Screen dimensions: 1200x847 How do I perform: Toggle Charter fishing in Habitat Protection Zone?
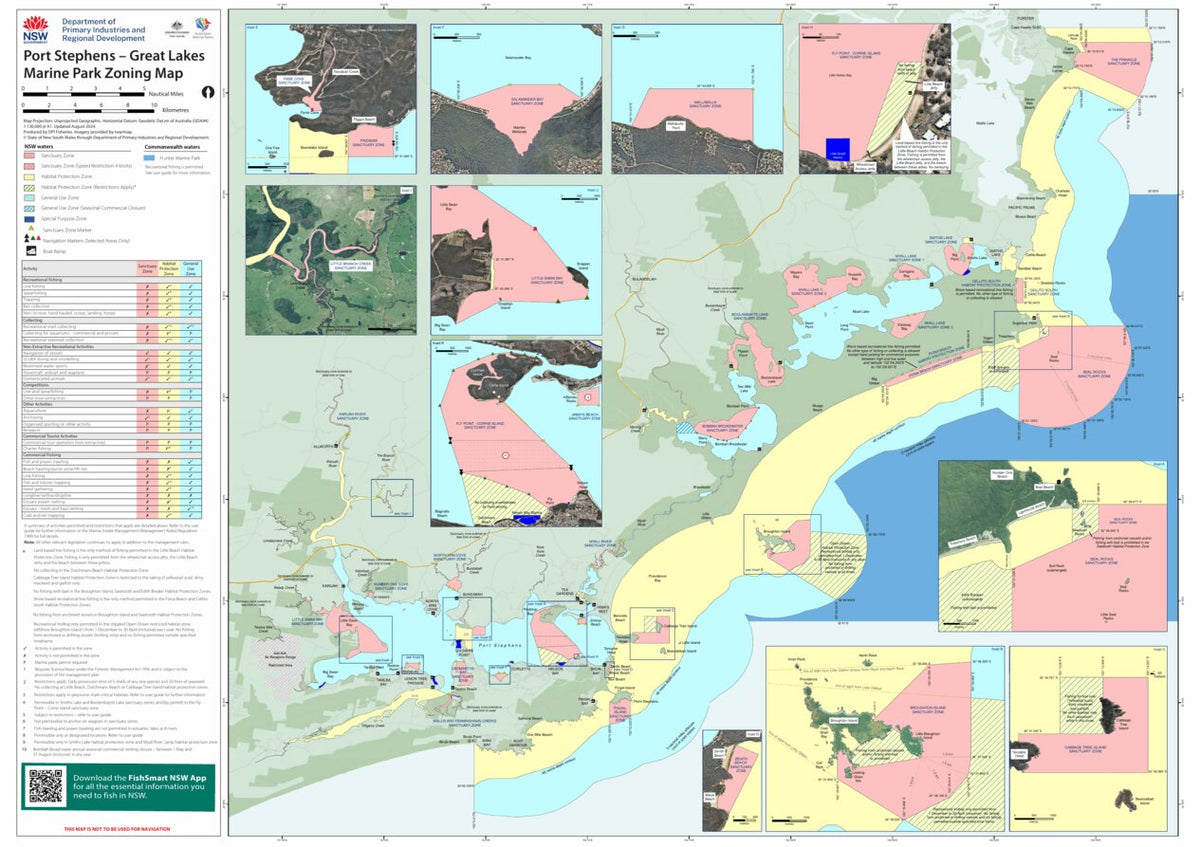[x=169, y=448]
